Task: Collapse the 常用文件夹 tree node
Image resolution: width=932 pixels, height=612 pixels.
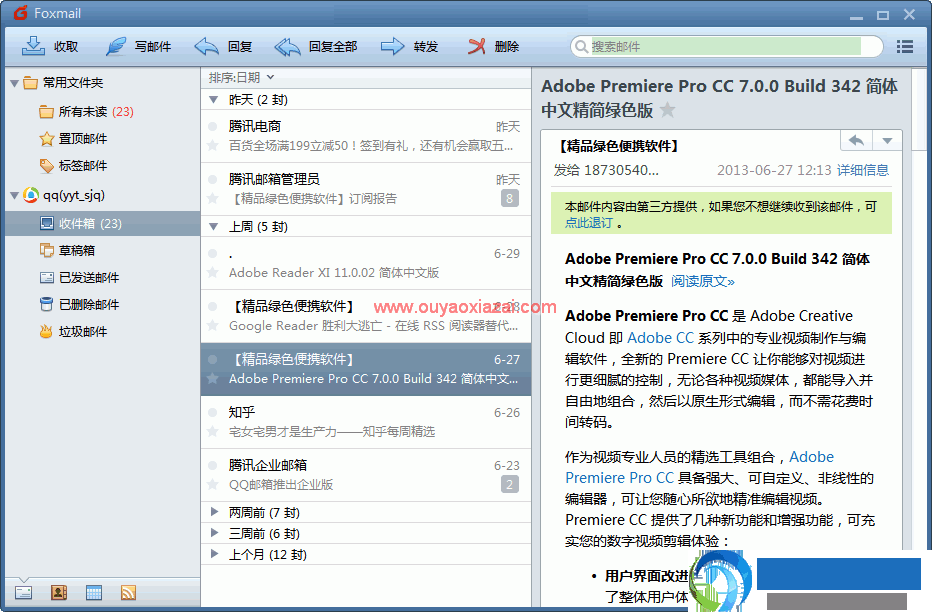Action: click(x=14, y=84)
